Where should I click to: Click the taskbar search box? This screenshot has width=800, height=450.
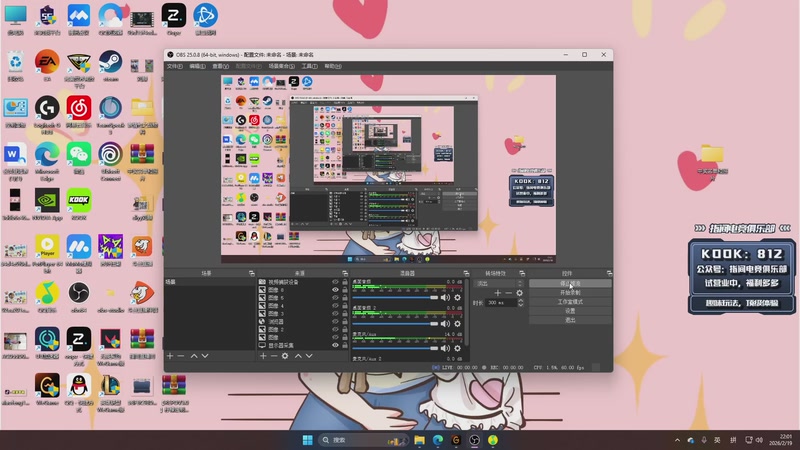click(x=363, y=440)
